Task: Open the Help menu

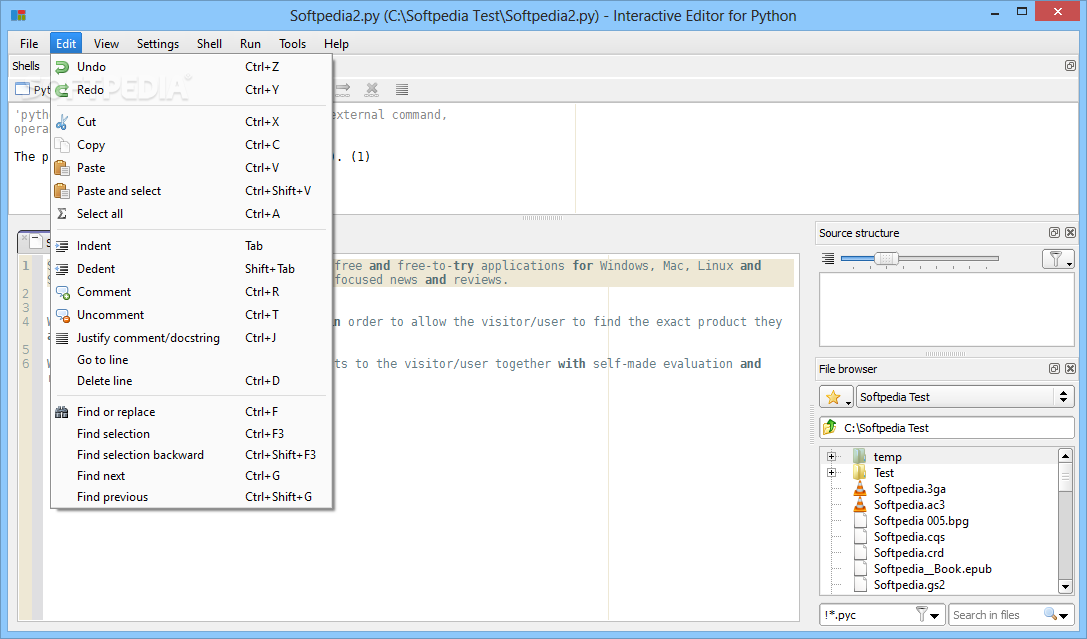Action: point(336,44)
